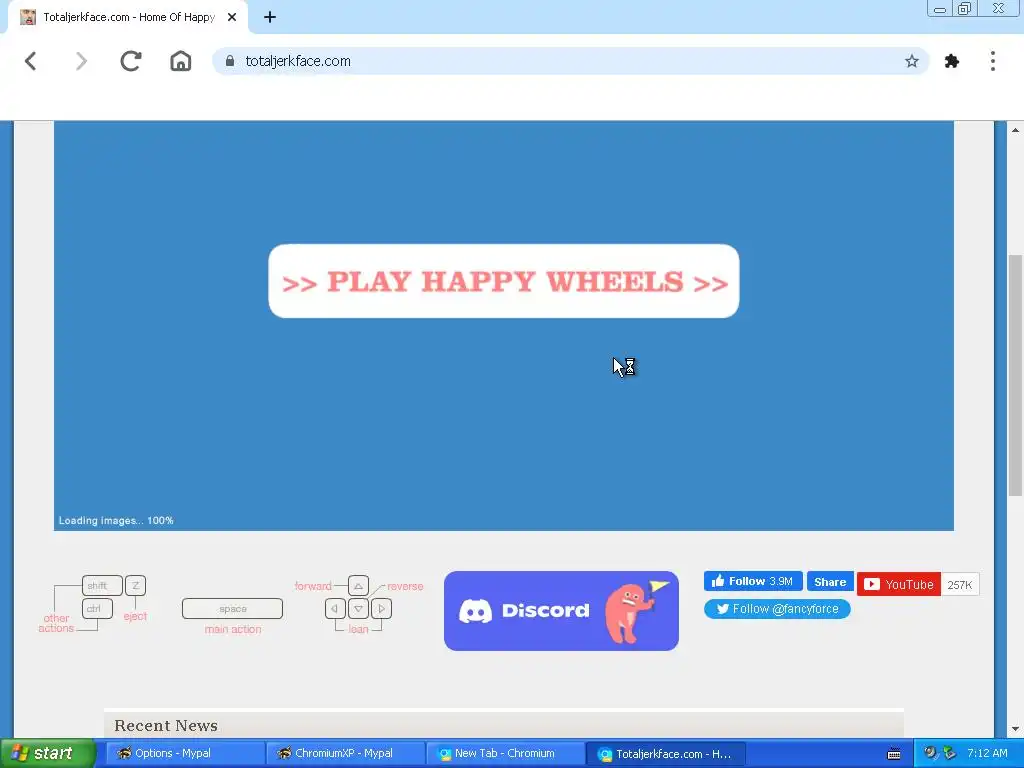
Task: Click the on-screen keyboard tray icon
Action: 894,754
